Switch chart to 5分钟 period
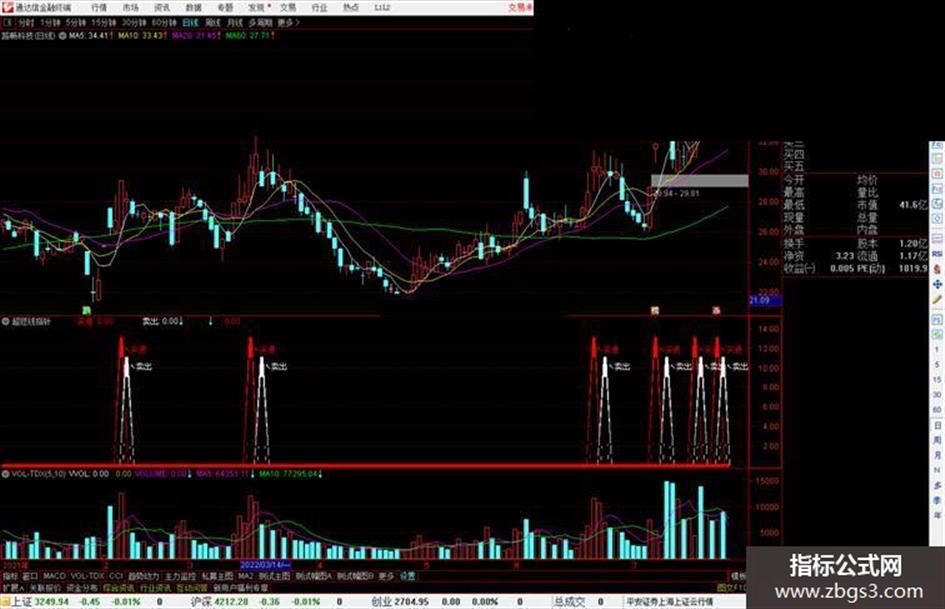 75,22
